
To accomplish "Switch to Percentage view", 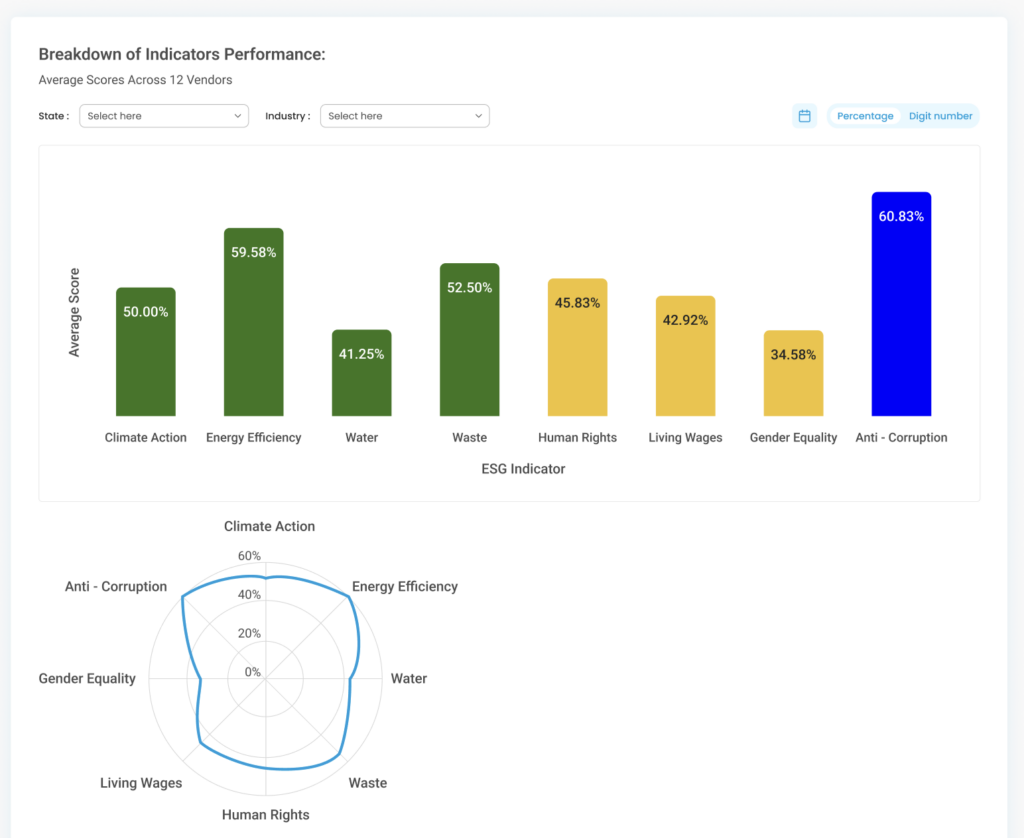I will (x=865, y=116).
